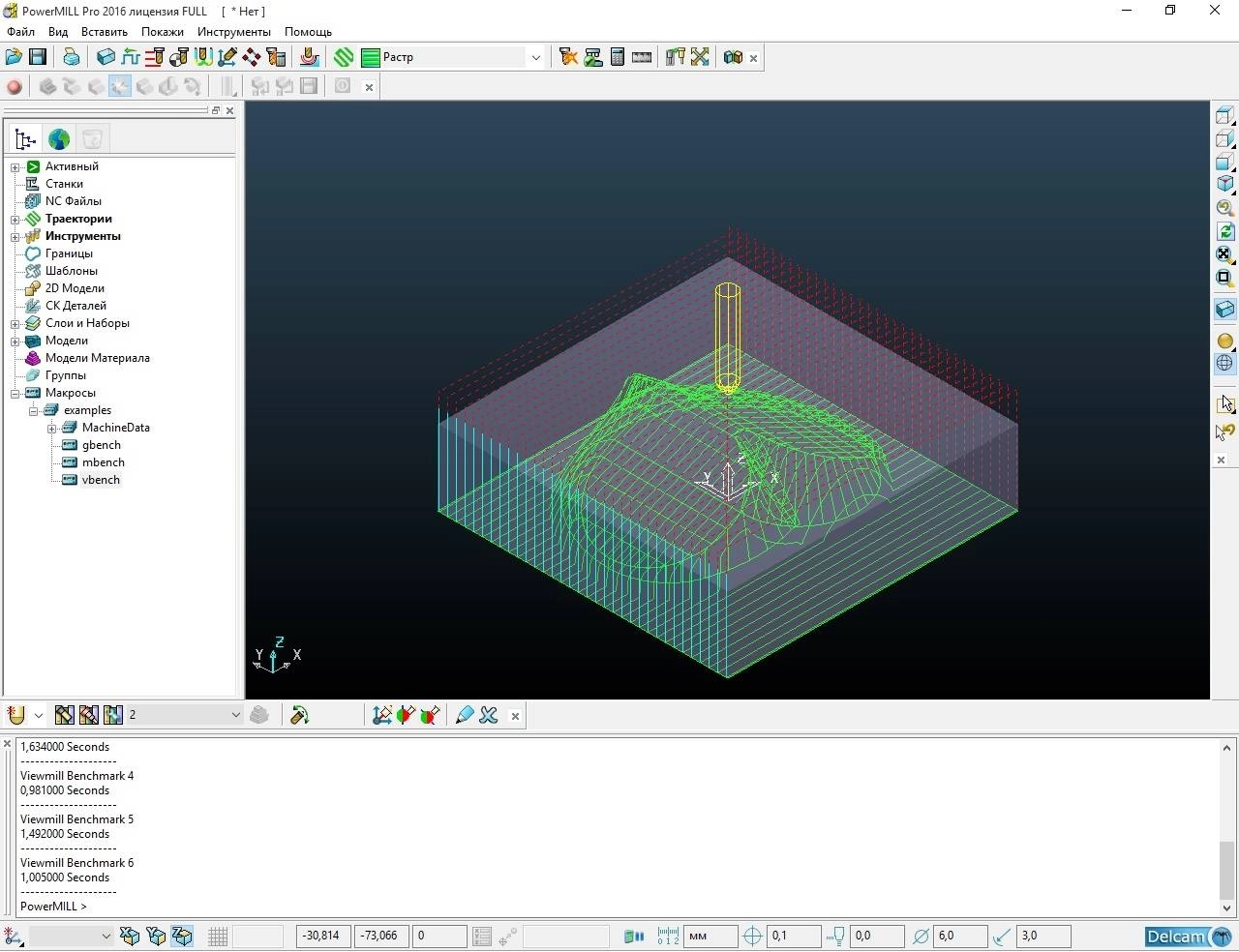This screenshot has height=952, width=1239.
Task: Open the Leads and Links icon
Action: point(203,57)
